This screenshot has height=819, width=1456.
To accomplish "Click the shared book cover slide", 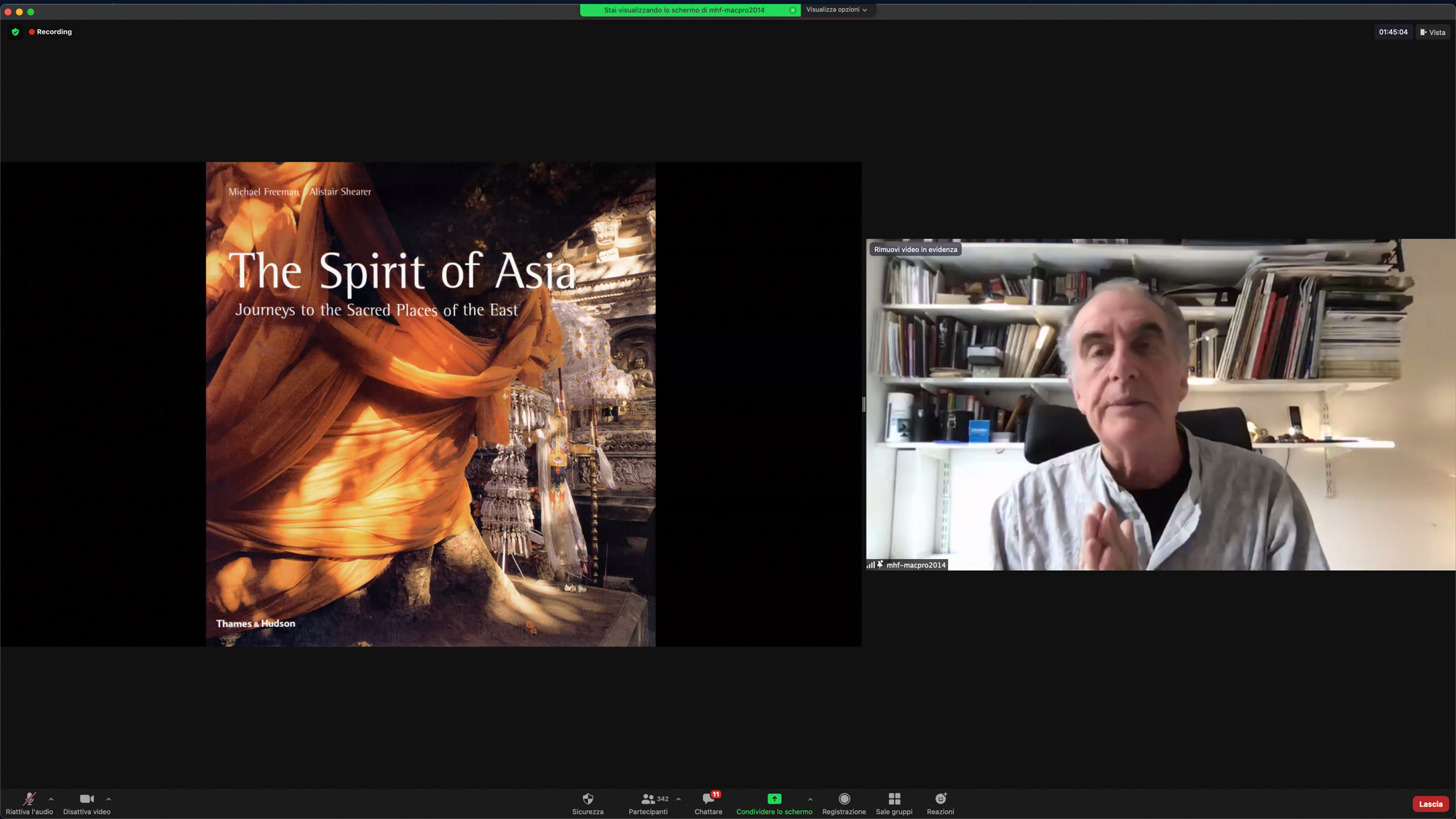I will (430, 404).
